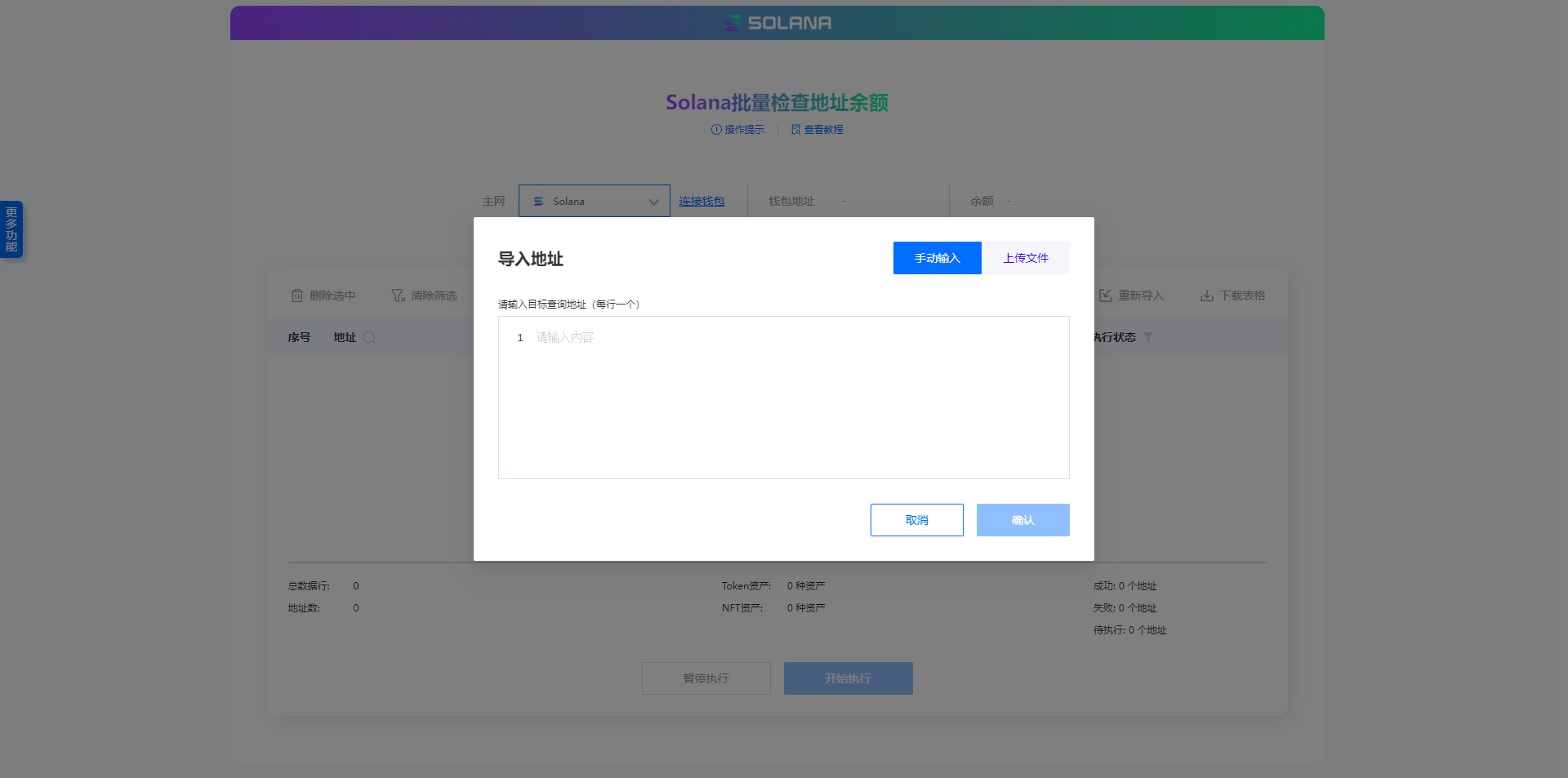1568x778 pixels.
Task: Click the 重新导入 import icon
Action: click(x=1106, y=296)
